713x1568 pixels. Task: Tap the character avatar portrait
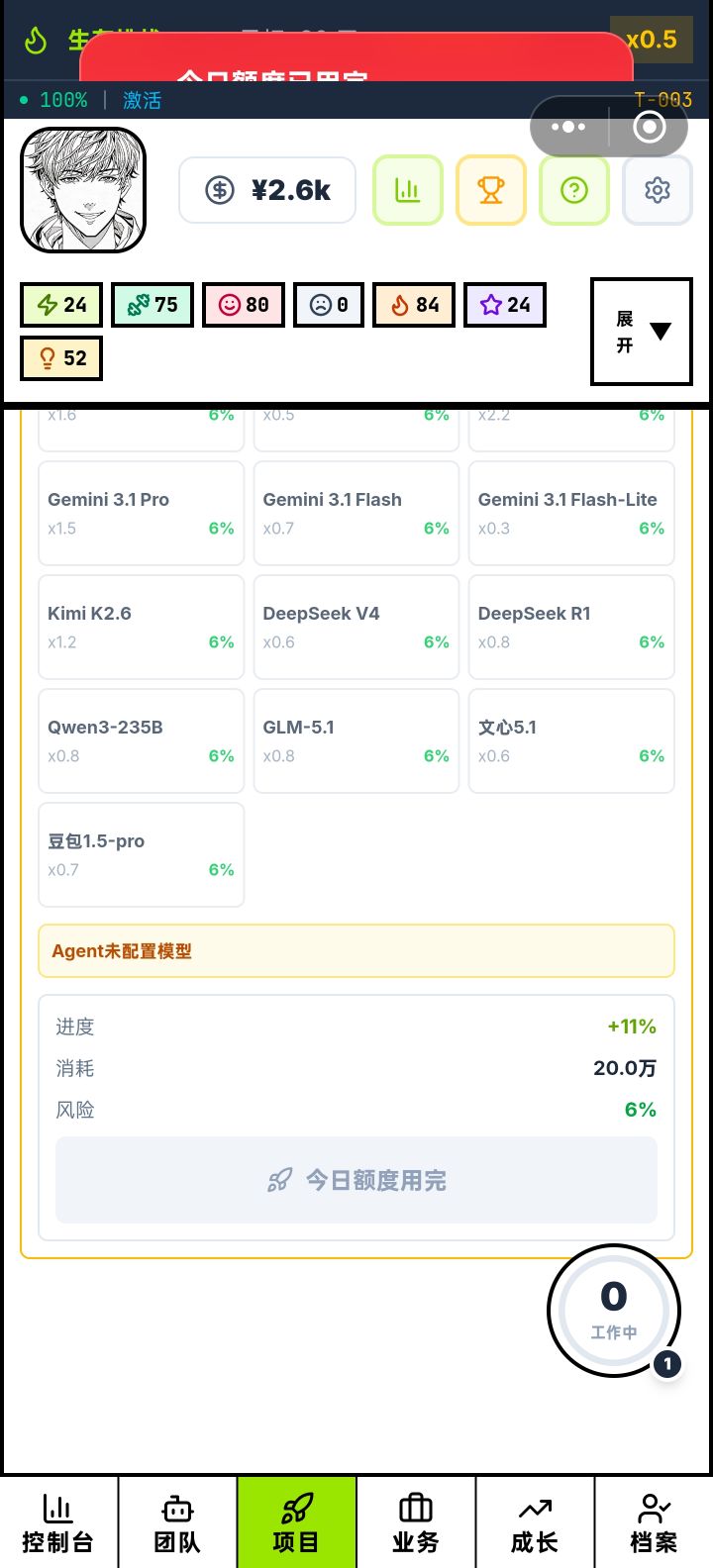click(x=83, y=190)
